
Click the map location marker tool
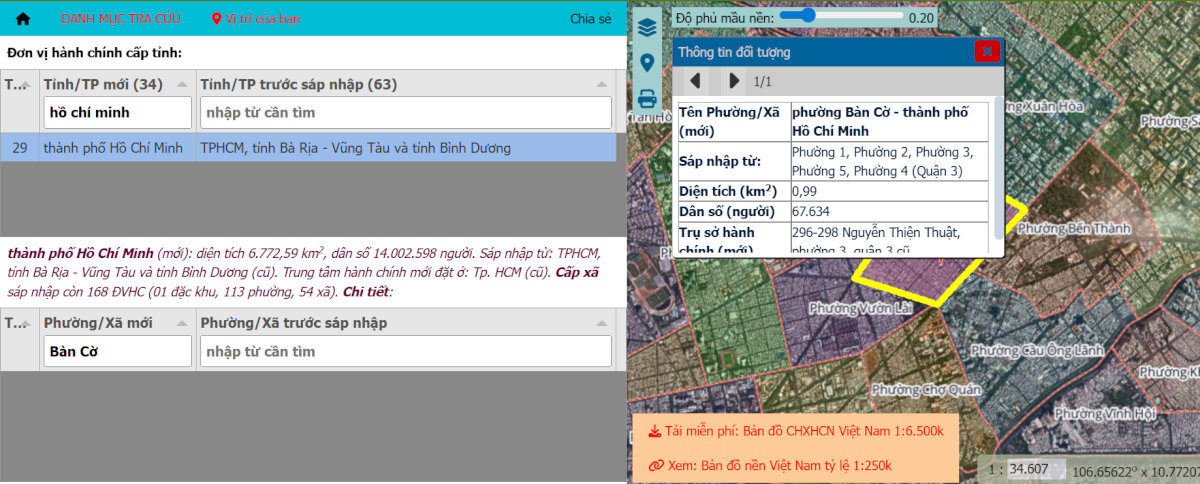647,63
